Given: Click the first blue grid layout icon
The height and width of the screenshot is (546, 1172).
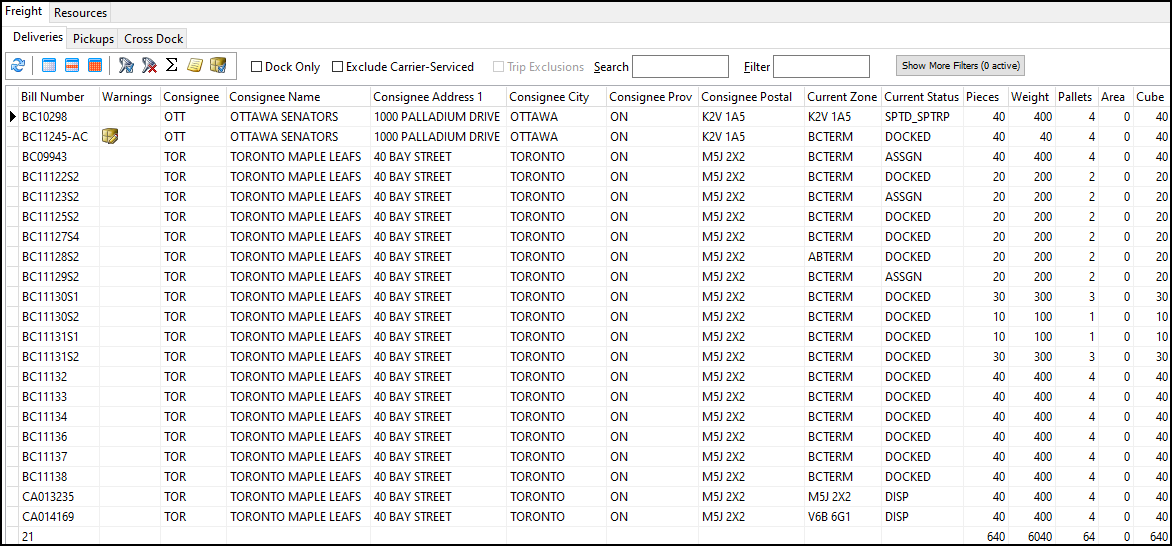Looking at the screenshot, I should pos(49,66).
